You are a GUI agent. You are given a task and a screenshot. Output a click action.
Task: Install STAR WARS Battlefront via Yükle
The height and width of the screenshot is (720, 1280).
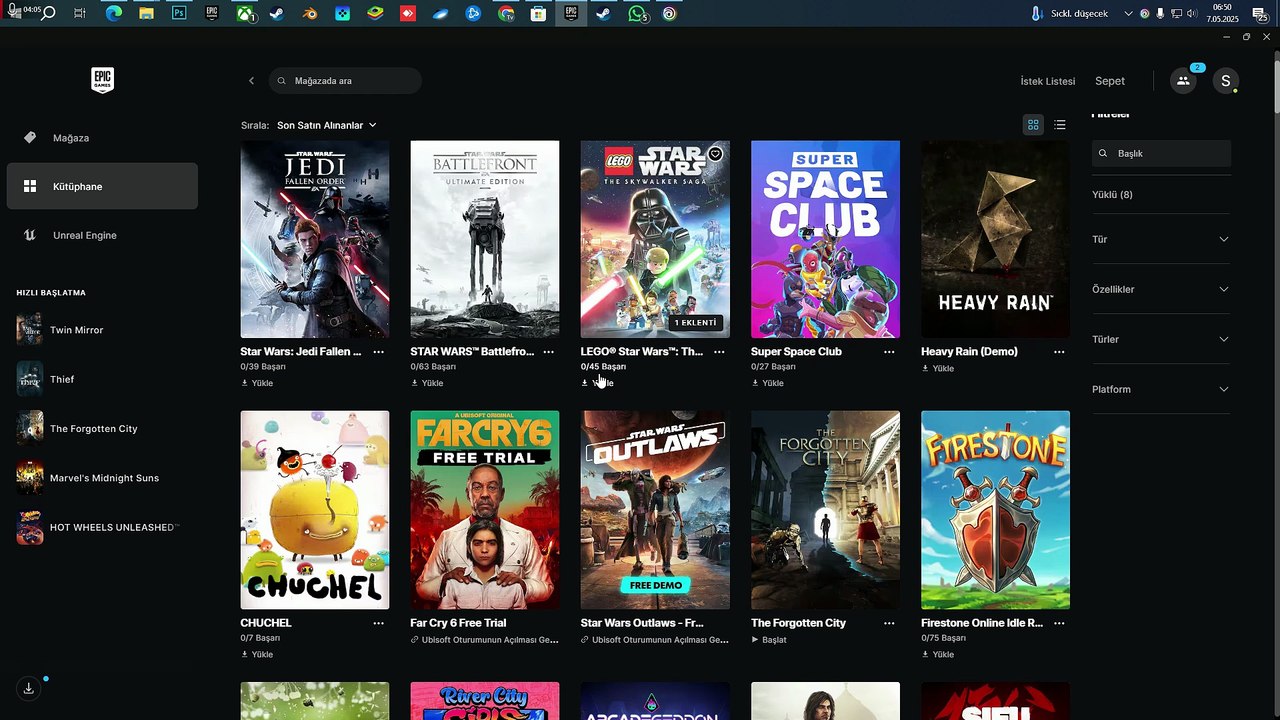click(x=427, y=383)
